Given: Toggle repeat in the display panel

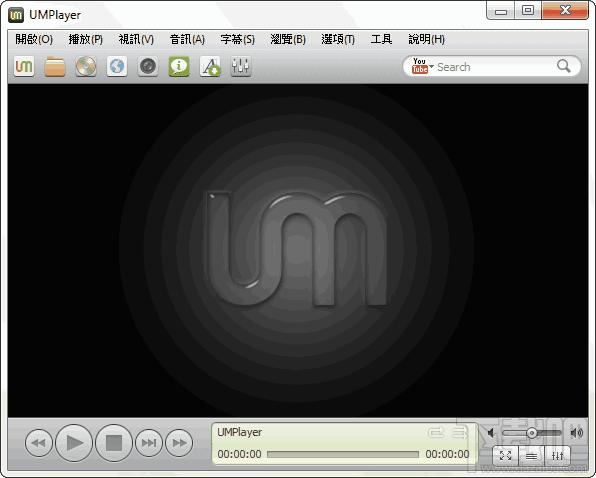Looking at the screenshot, I should 436,432.
